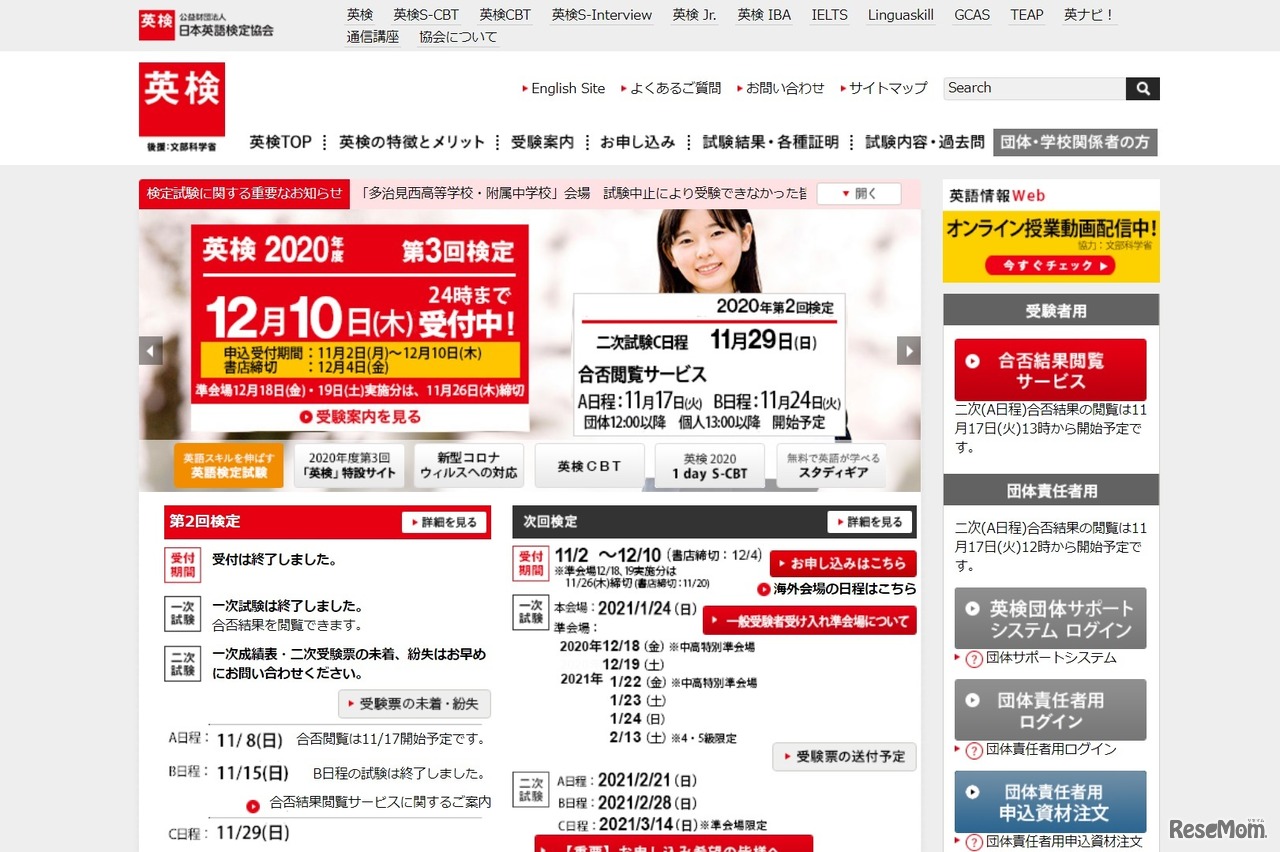Click the left carousel navigation arrow

point(149,351)
